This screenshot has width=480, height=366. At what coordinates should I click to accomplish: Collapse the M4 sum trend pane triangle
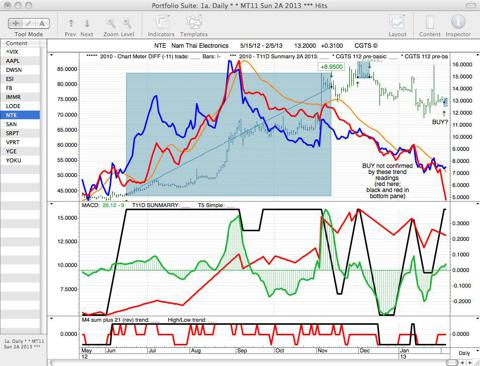51,318
